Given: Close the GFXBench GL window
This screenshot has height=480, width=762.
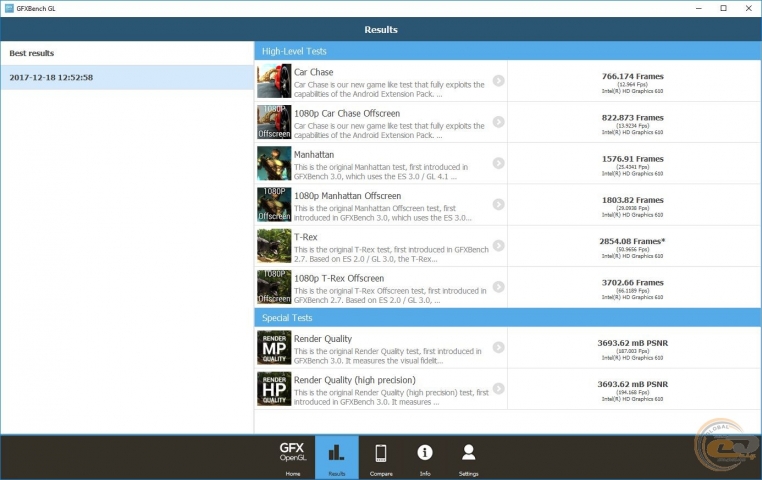Looking at the screenshot, I should pyautogui.click(x=748, y=8).
